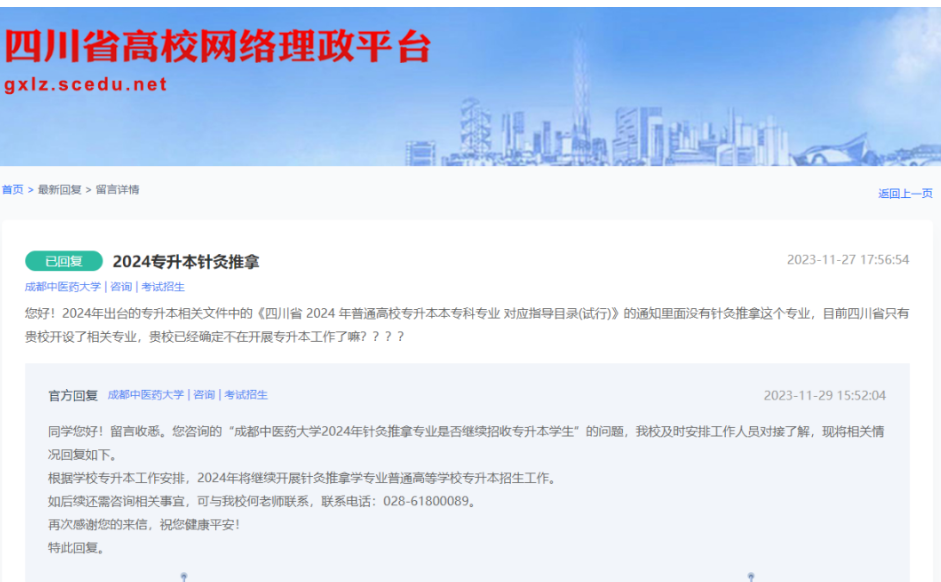Click the 返回上一页 link

tap(905, 193)
